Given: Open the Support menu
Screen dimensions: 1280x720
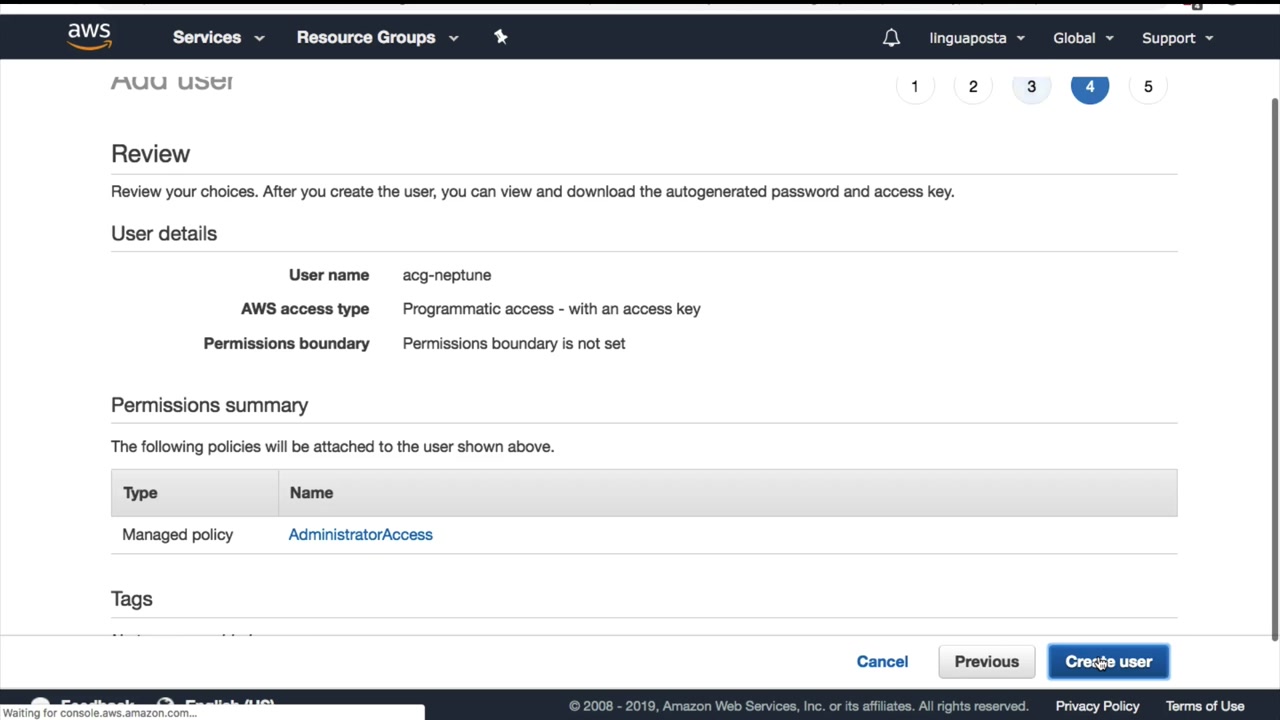Looking at the screenshot, I should 1177,38.
